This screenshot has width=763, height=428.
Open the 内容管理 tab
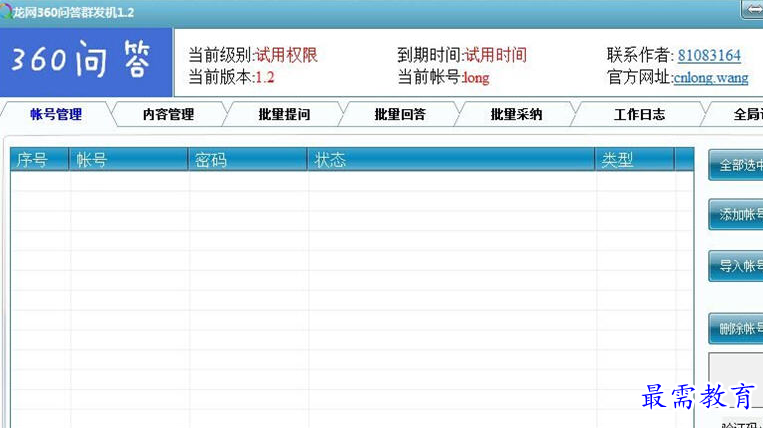168,115
